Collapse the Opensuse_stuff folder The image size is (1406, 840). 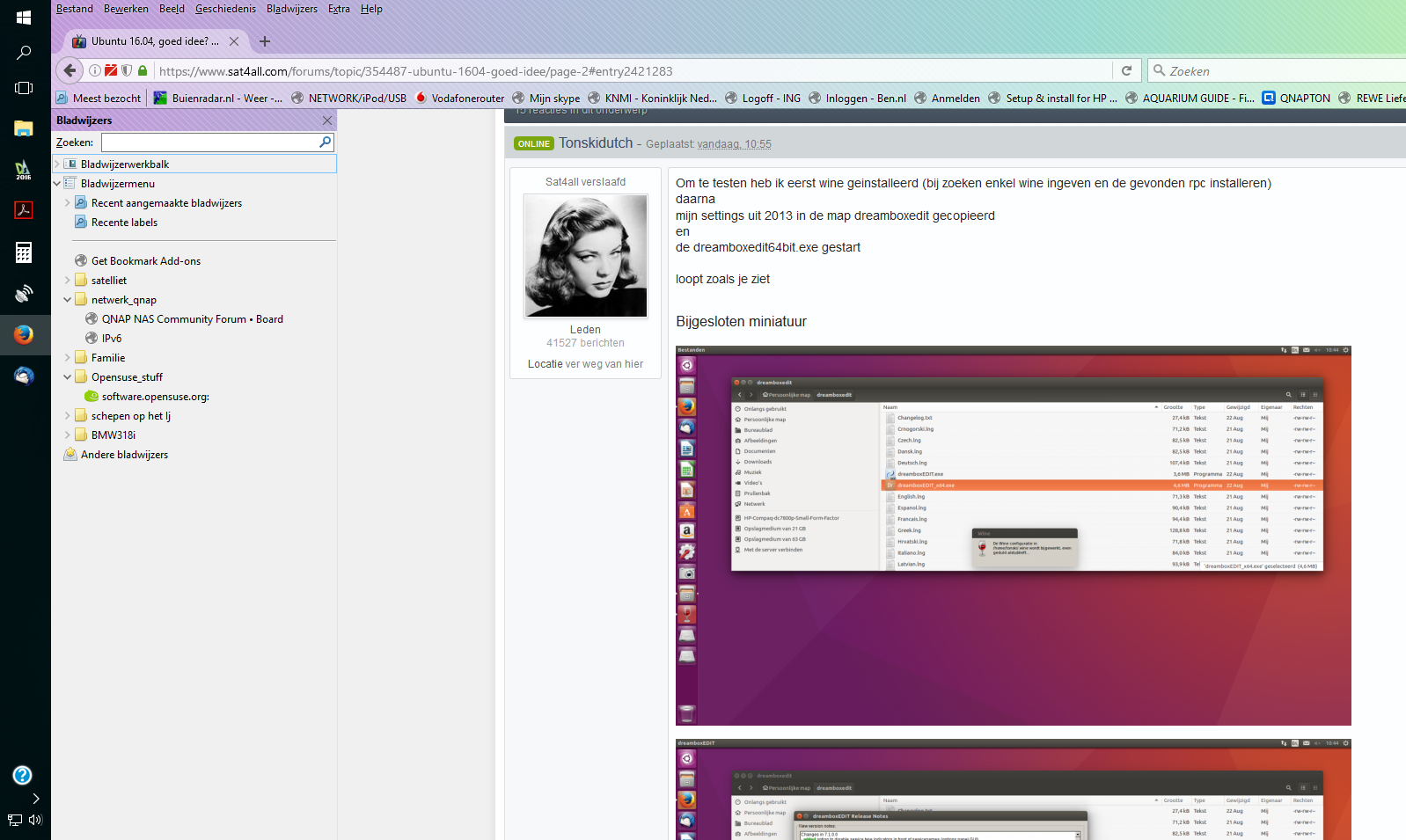67,377
